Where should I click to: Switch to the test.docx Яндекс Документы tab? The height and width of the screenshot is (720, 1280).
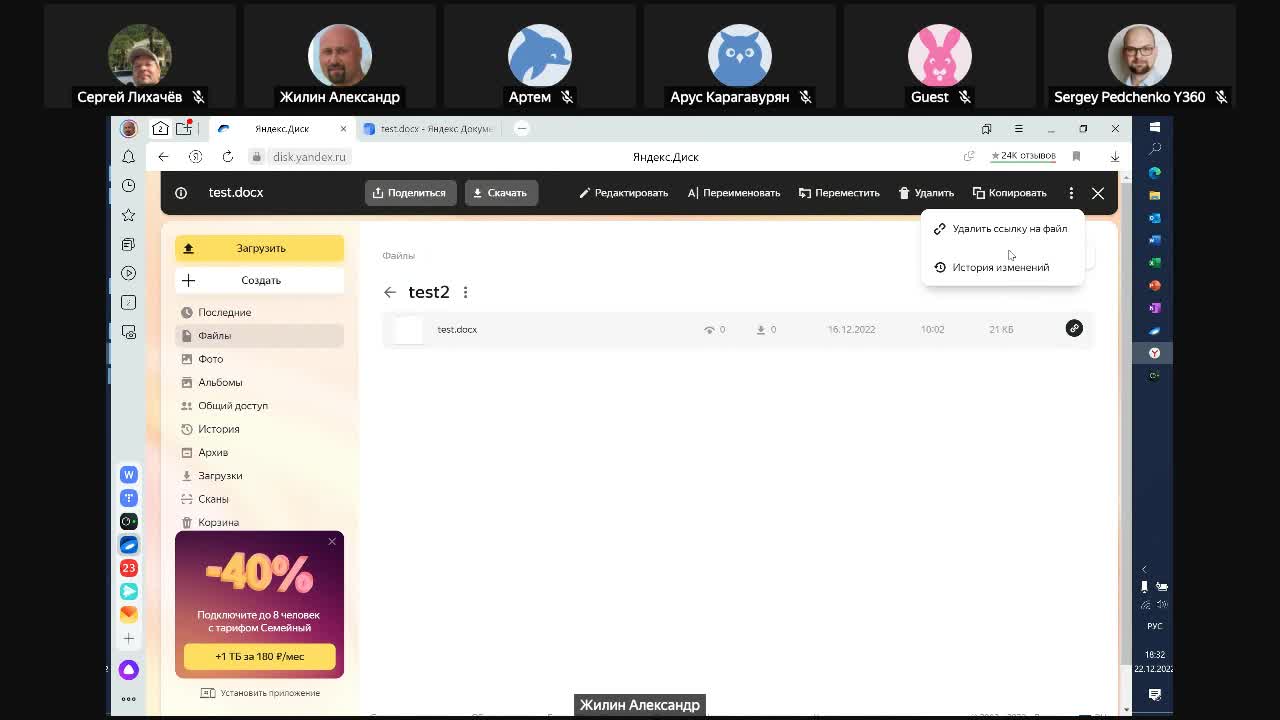(430, 129)
